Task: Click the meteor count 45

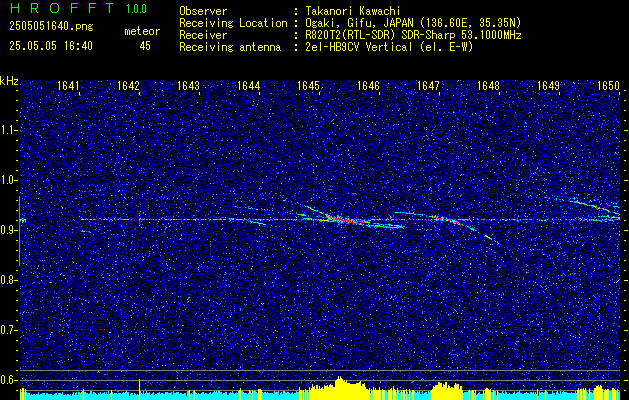Action: (x=145, y=46)
